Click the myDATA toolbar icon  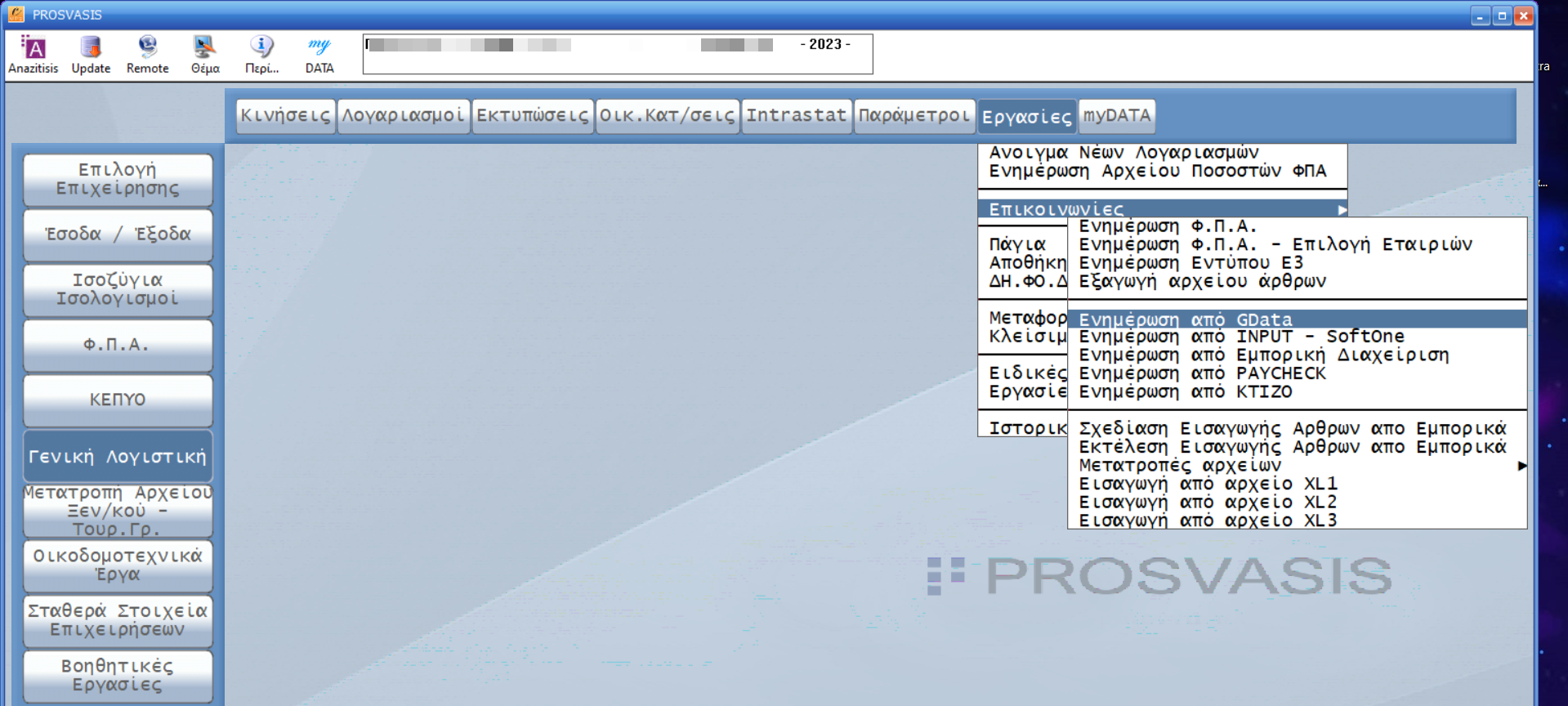[x=319, y=54]
